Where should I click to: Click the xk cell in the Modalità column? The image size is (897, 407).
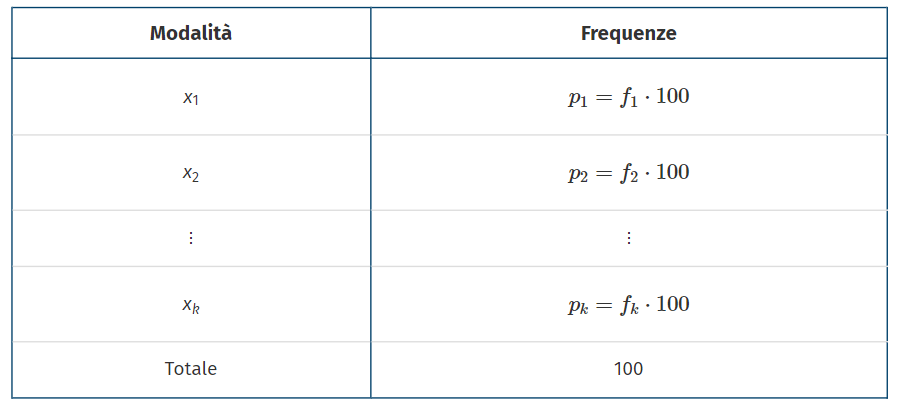click(190, 304)
